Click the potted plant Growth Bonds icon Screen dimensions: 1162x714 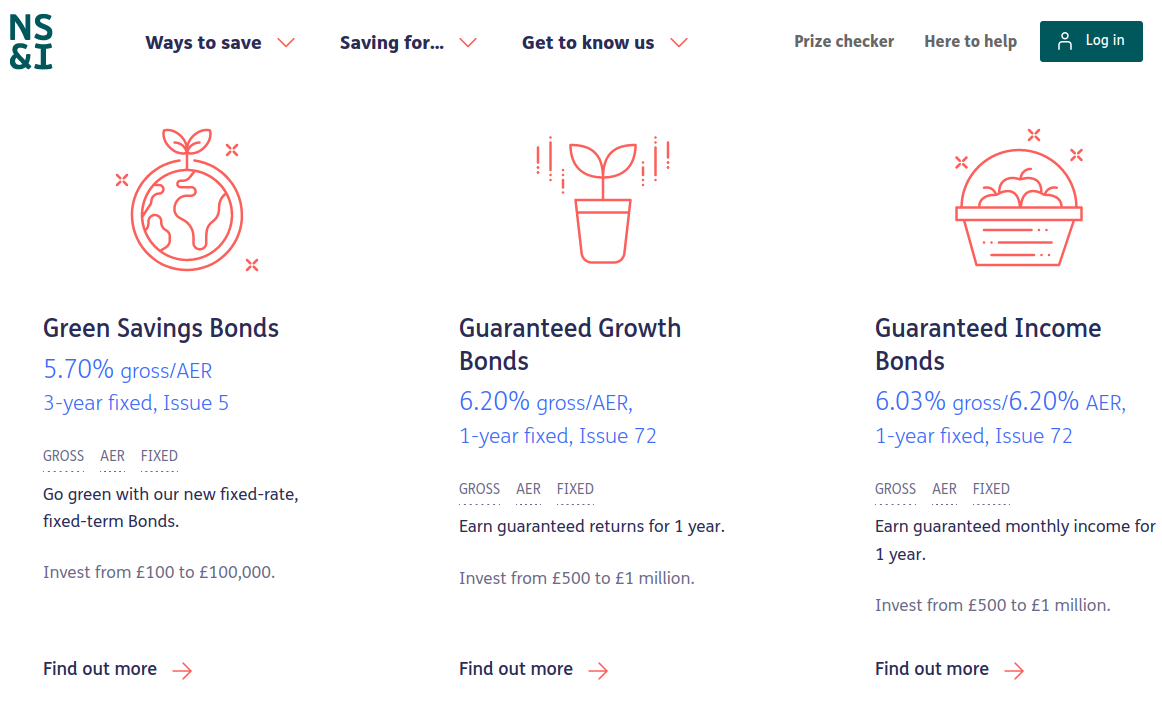603,199
